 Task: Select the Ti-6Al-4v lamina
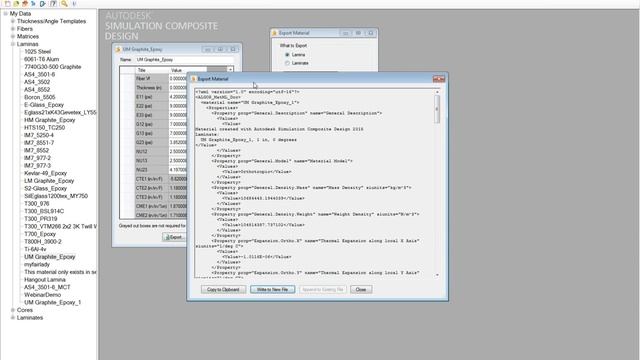[x=35, y=249]
